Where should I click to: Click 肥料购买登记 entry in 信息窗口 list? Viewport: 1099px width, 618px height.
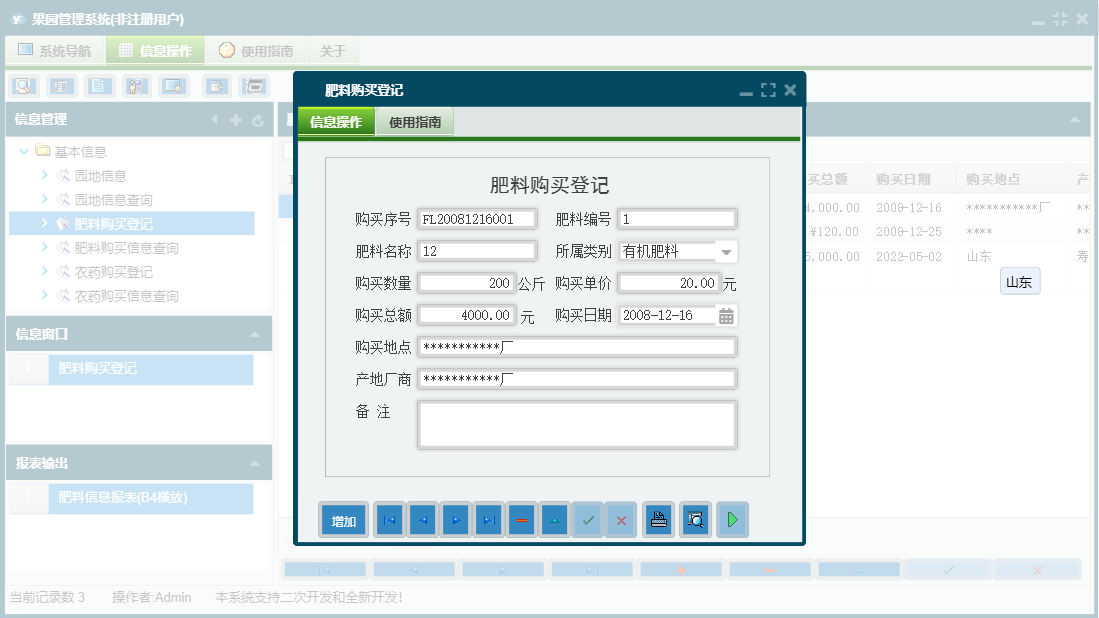click(x=151, y=369)
